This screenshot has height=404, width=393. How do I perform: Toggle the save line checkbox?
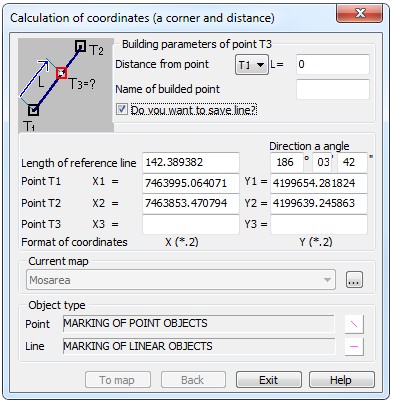tap(122, 109)
